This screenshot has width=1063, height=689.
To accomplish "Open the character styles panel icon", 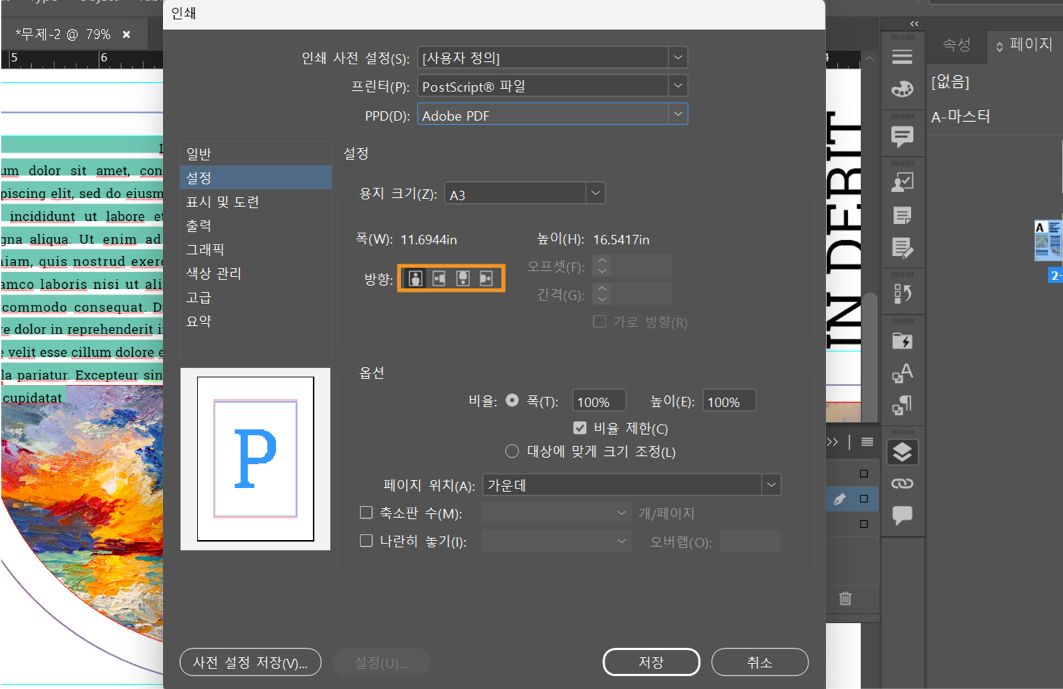I will click(902, 373).
